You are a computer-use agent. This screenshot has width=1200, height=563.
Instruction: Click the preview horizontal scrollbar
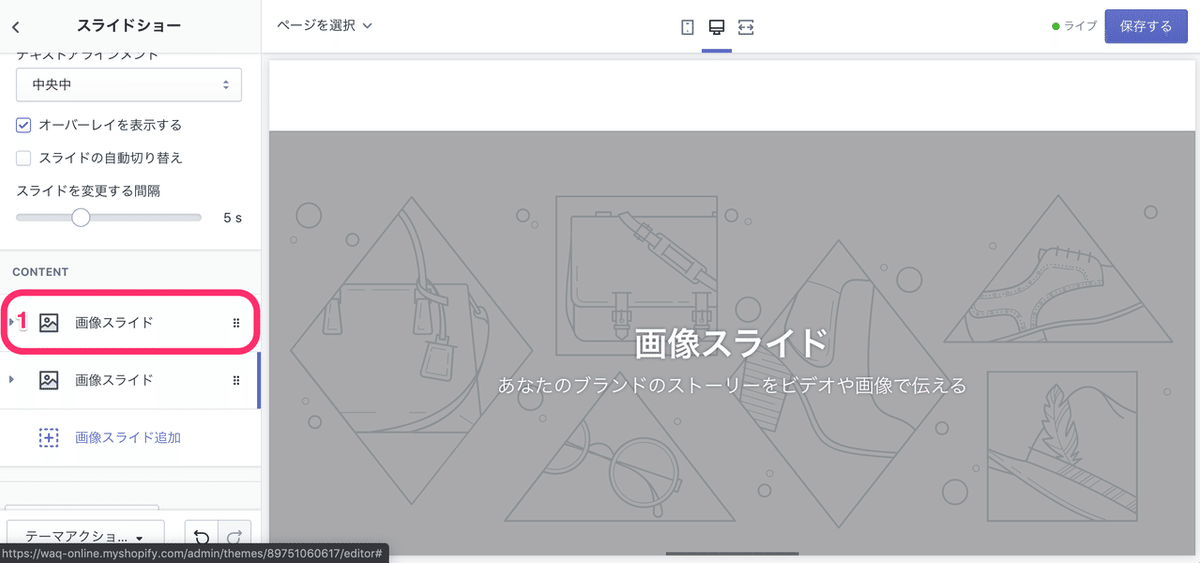[732, 553]
